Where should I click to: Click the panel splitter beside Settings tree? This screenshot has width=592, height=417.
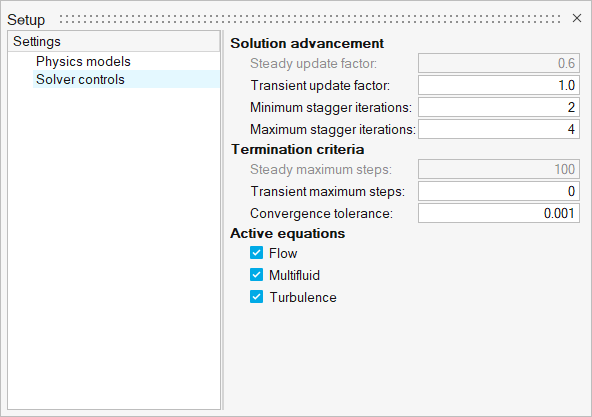223,220
